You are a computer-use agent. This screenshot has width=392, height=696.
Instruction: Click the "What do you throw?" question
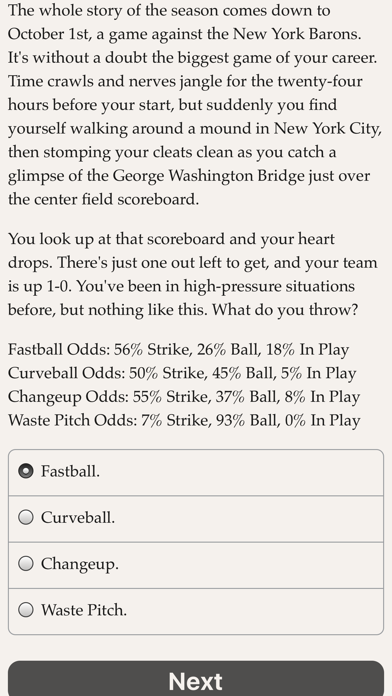285,310
